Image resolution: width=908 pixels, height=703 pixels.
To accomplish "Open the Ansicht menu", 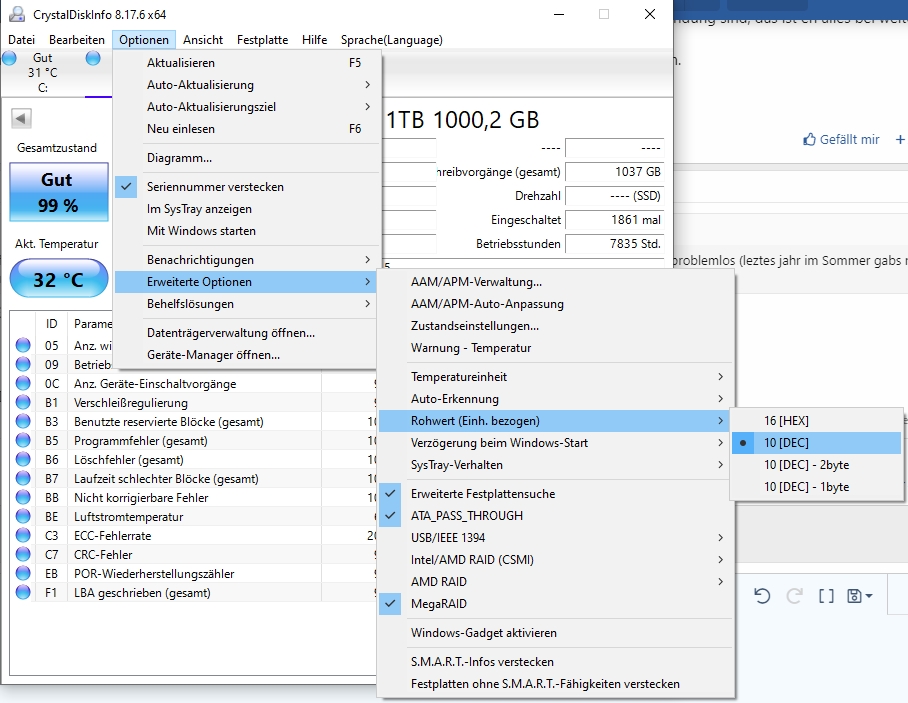I will pyautogui.click(x=203, y=39).
